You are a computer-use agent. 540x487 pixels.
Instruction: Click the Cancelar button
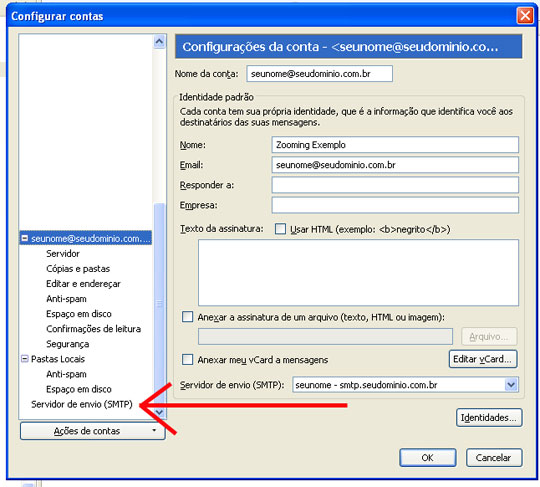point(494,457)
